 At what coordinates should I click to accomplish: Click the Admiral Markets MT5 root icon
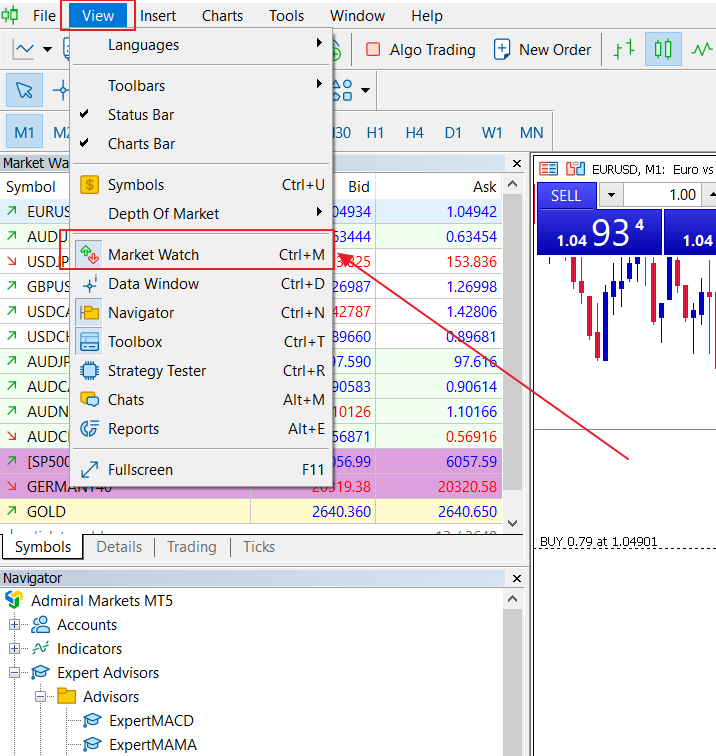click(x=14, y=600)
